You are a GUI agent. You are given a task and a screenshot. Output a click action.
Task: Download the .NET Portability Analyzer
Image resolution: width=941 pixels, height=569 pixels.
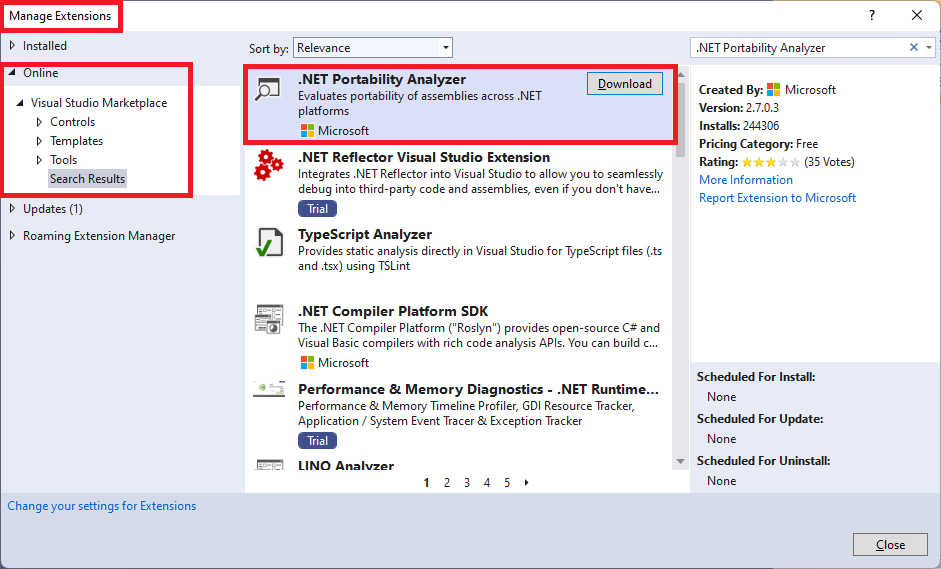point(624,84)
